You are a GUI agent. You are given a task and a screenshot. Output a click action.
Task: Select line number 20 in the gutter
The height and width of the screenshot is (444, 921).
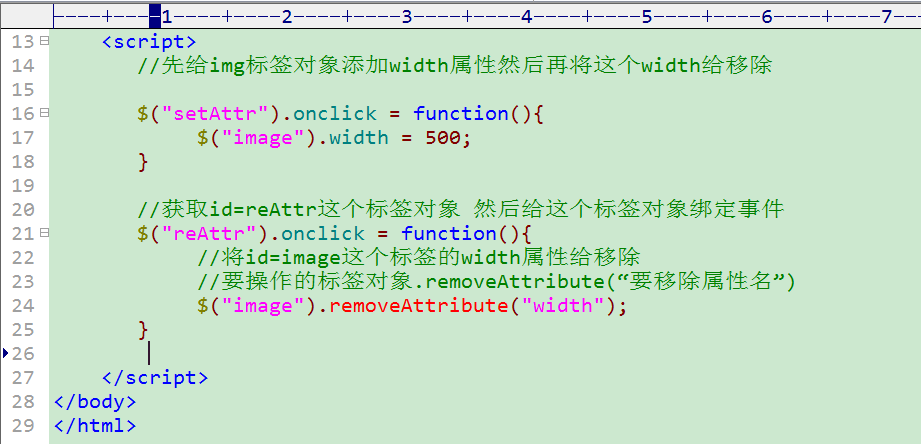pyautogui.click(x=23, y=210)
